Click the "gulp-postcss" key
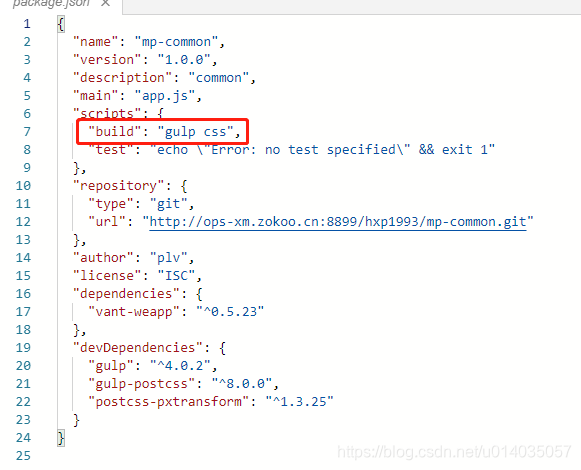The height and width of the screenshot is (470, 581). 142,384
